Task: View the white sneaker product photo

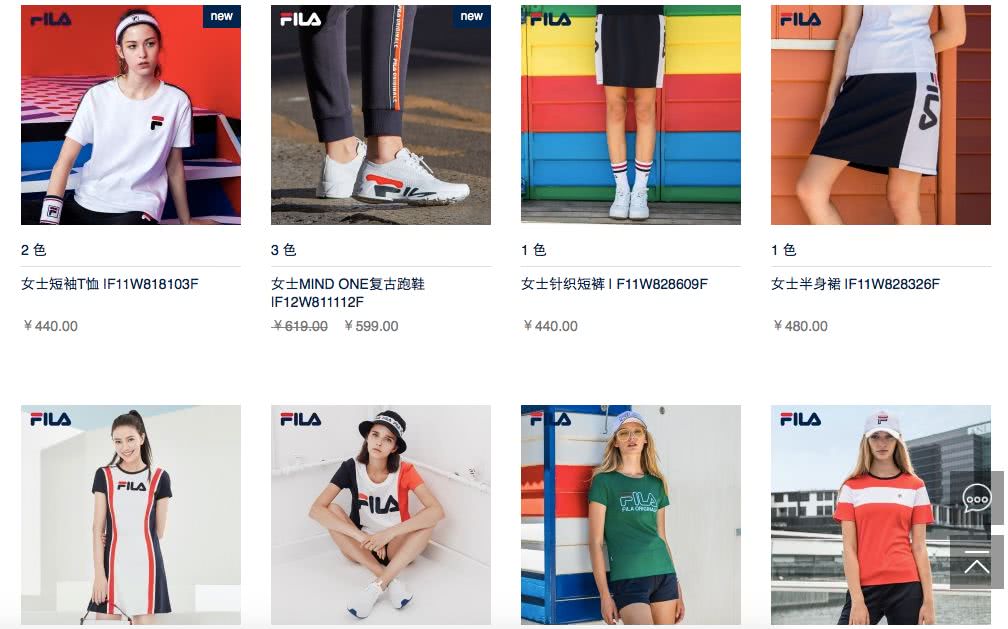Action: [x=381, y=115]
